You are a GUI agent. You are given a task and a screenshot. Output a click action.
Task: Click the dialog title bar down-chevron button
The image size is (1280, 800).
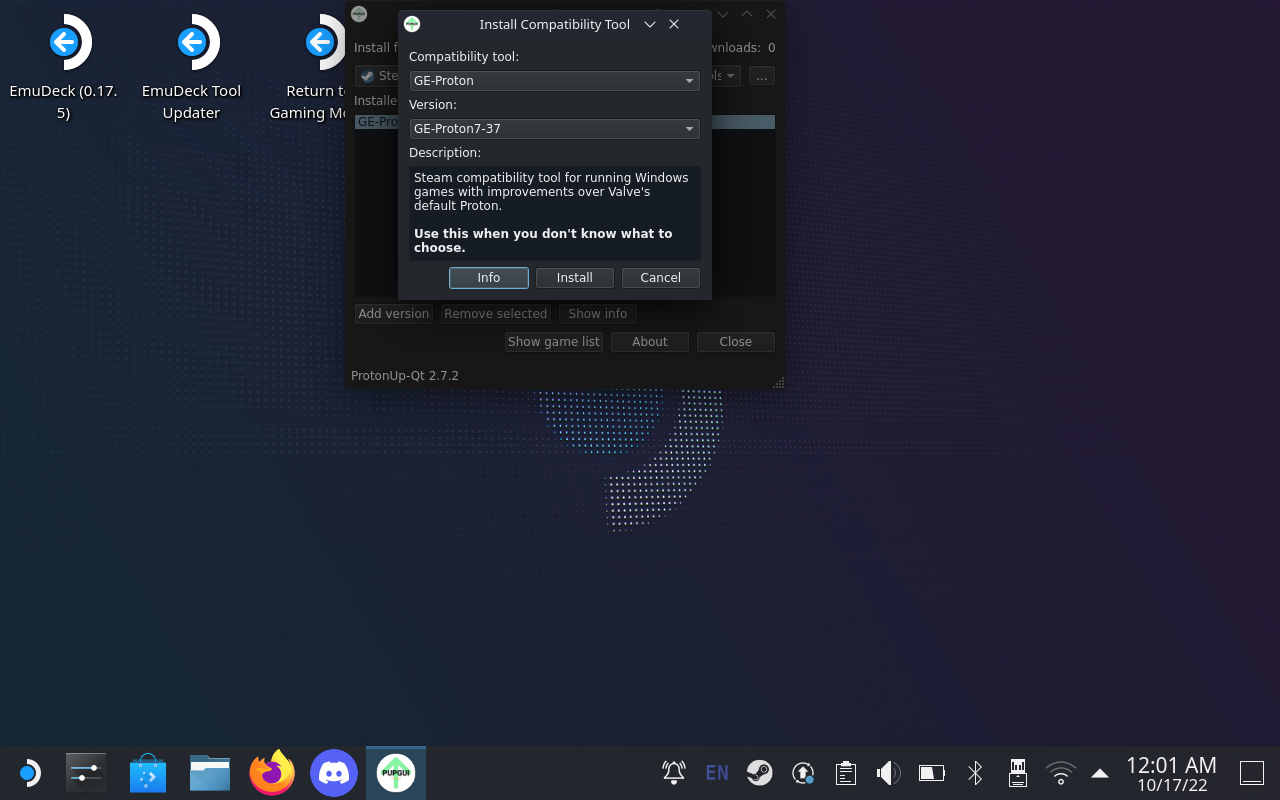pyautogui.click(x=650, y=24)
